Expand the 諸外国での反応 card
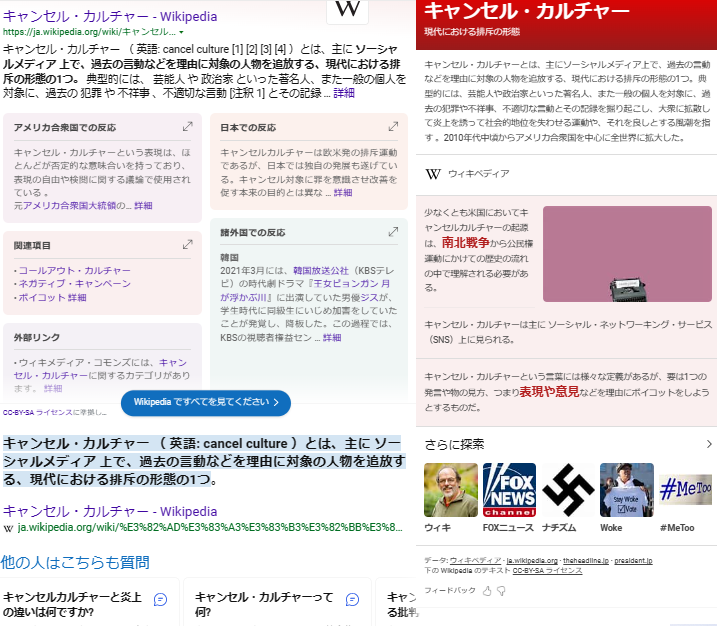This screenshot has width=717, height=626. click(x=393, y=232)
